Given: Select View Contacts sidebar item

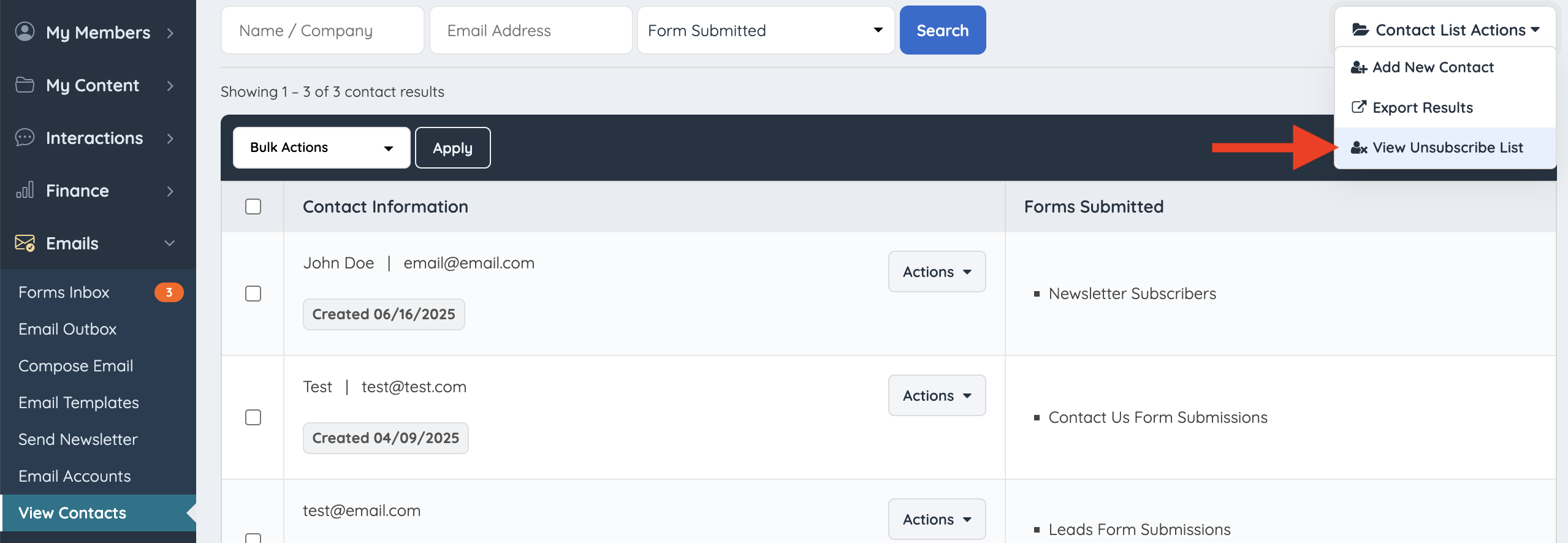Looking at the screenshot, I should point(98,513).
